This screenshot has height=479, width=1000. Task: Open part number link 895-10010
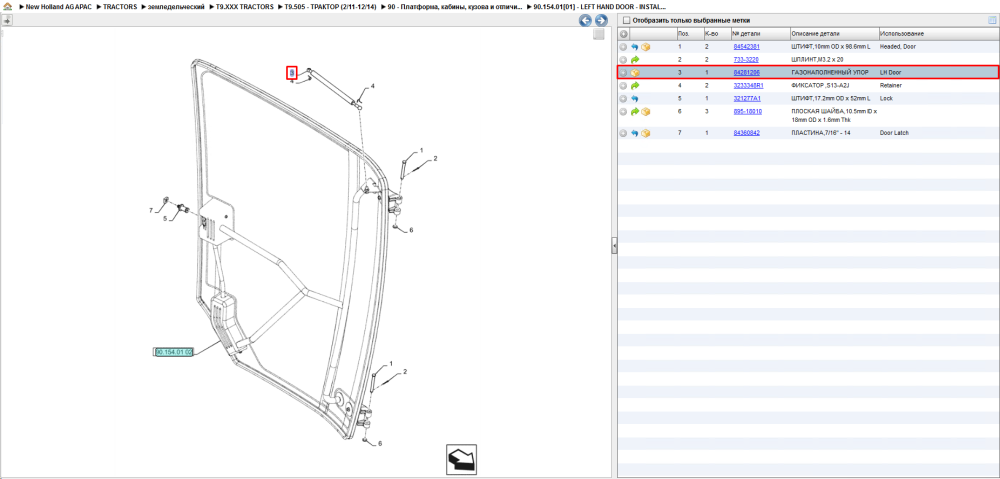coord(747,112)
